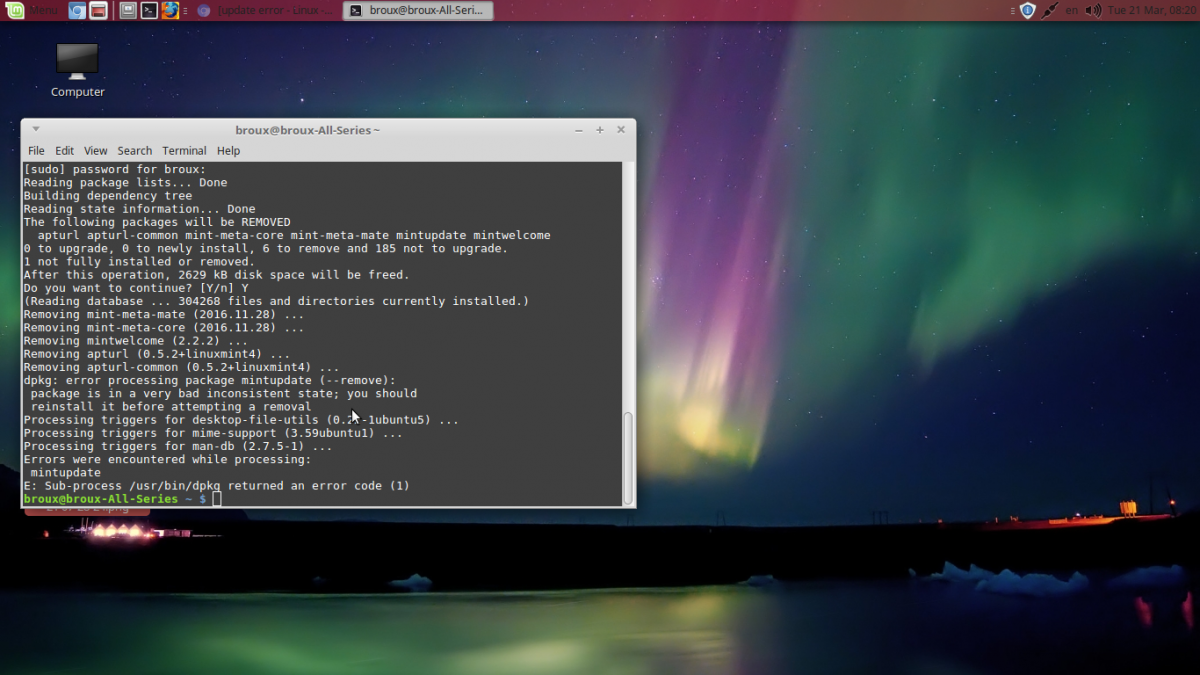Click 'Do you want to continue? [Y/n]' line

tap(136, 288)
